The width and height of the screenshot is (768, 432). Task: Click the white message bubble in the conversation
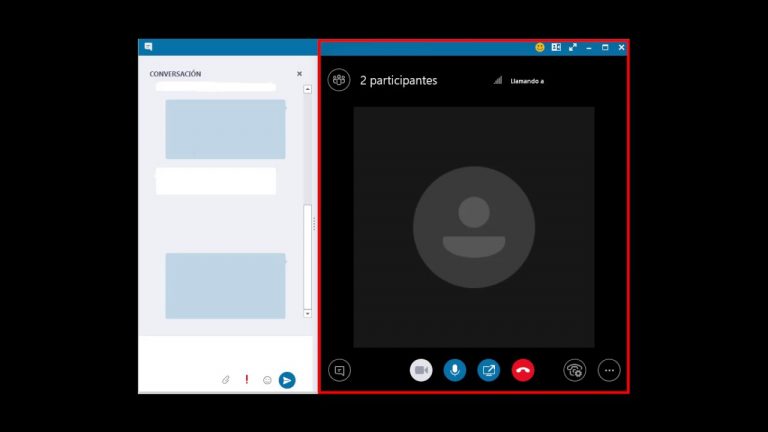point(216,181)
